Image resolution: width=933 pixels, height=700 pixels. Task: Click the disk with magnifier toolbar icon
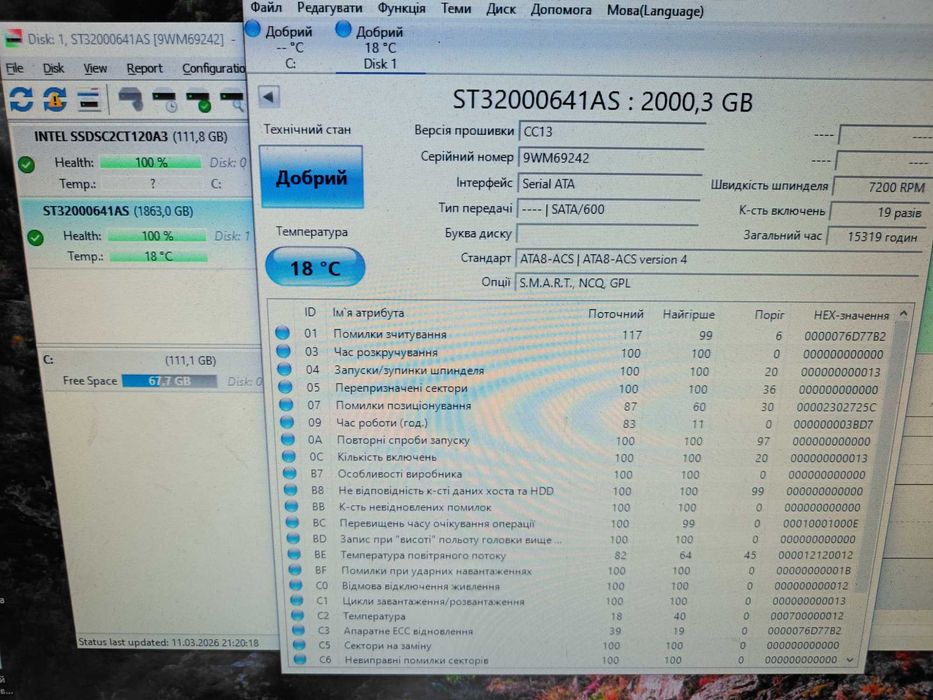point(231,100)
